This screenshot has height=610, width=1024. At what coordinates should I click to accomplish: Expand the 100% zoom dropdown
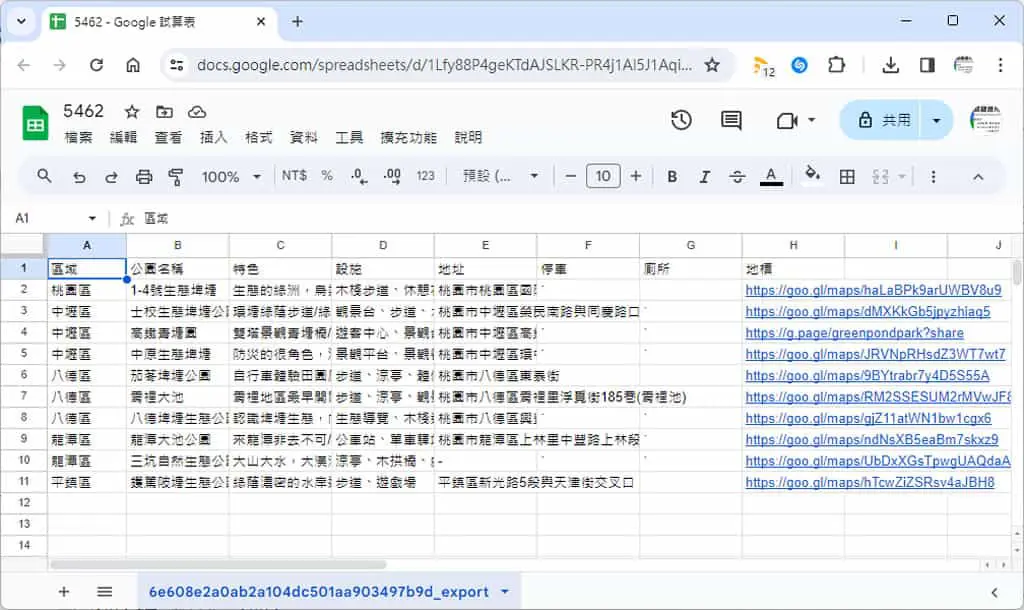[231, 176]
